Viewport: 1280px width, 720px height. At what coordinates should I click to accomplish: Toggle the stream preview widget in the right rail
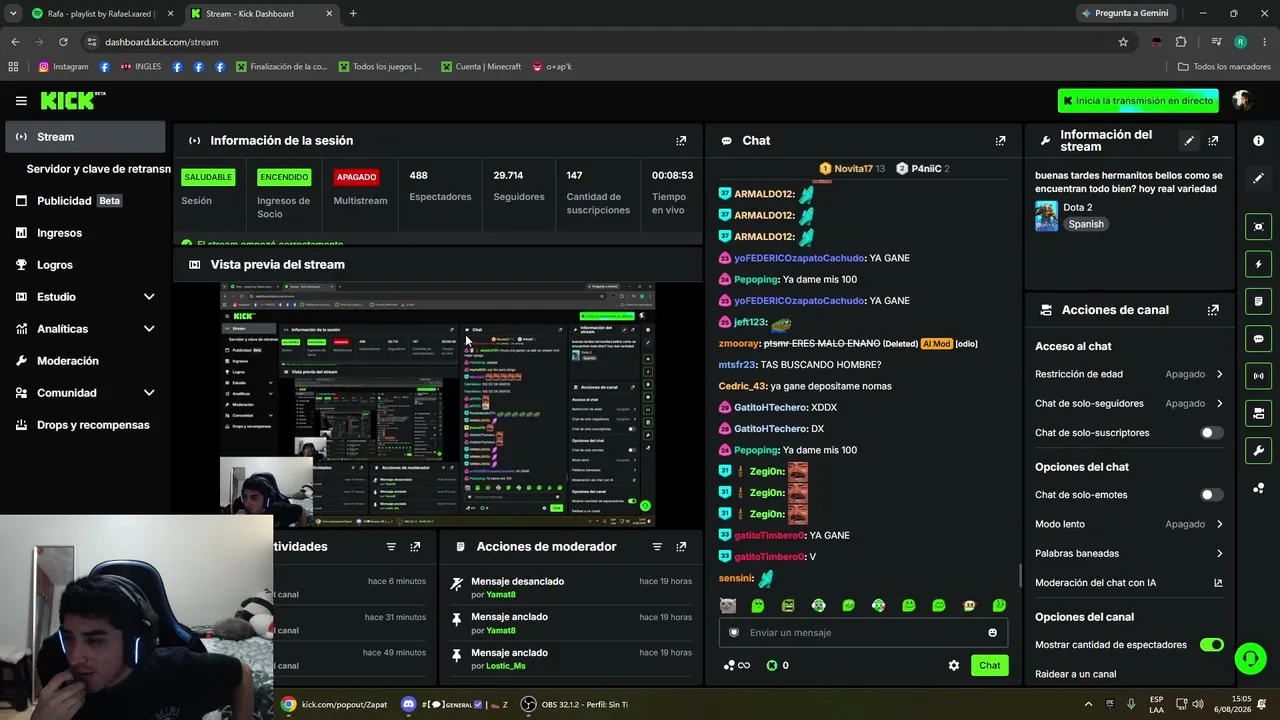tap(1258, 227)
